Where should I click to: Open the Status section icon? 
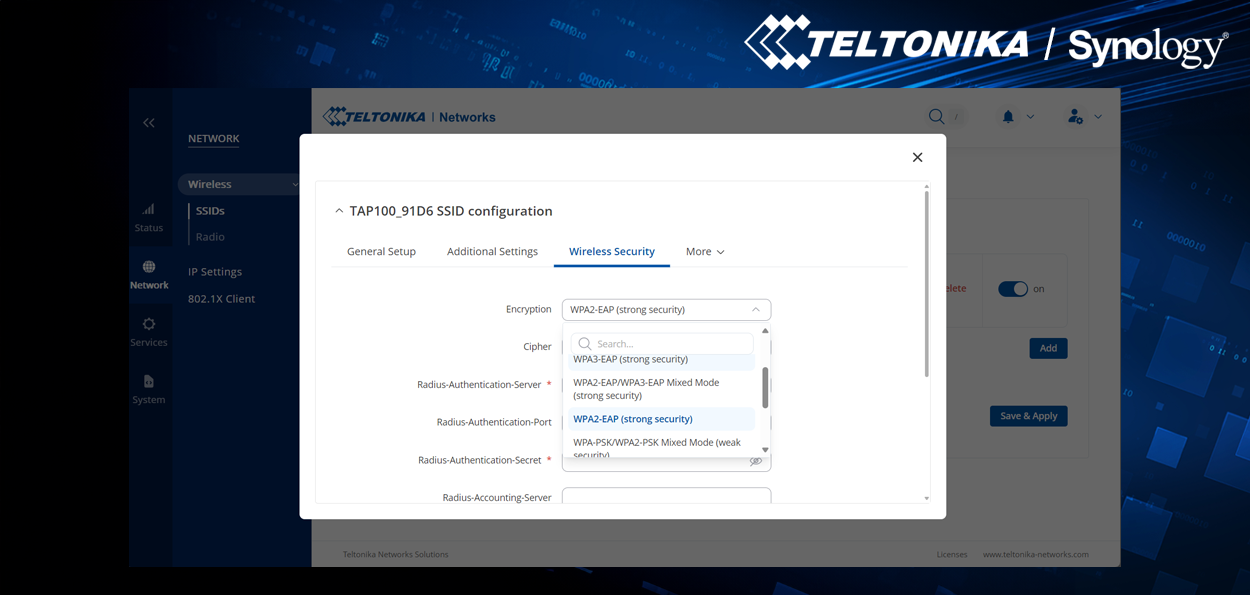148,210
